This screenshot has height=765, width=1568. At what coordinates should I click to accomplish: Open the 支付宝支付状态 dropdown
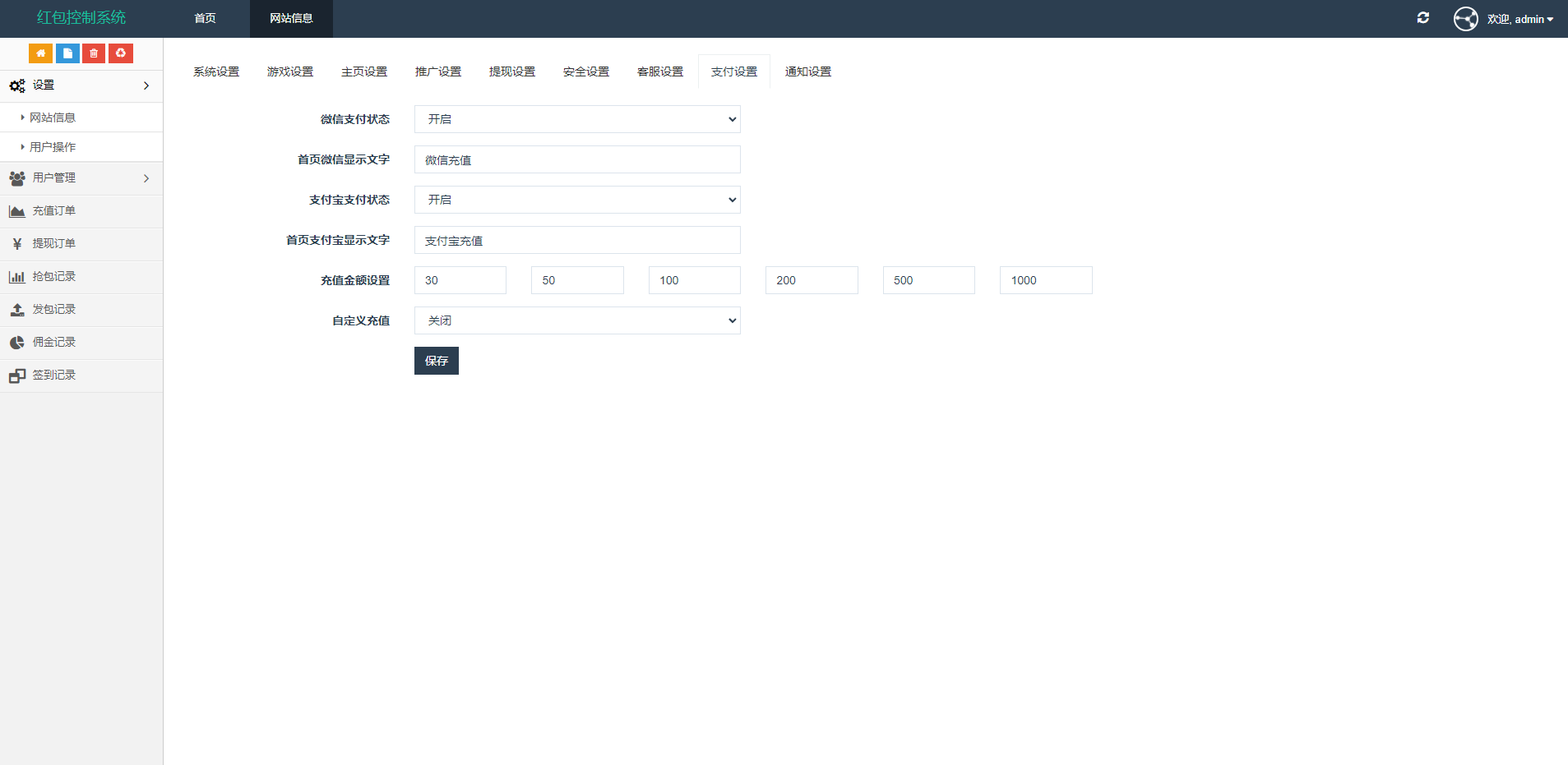pos(577,200)
